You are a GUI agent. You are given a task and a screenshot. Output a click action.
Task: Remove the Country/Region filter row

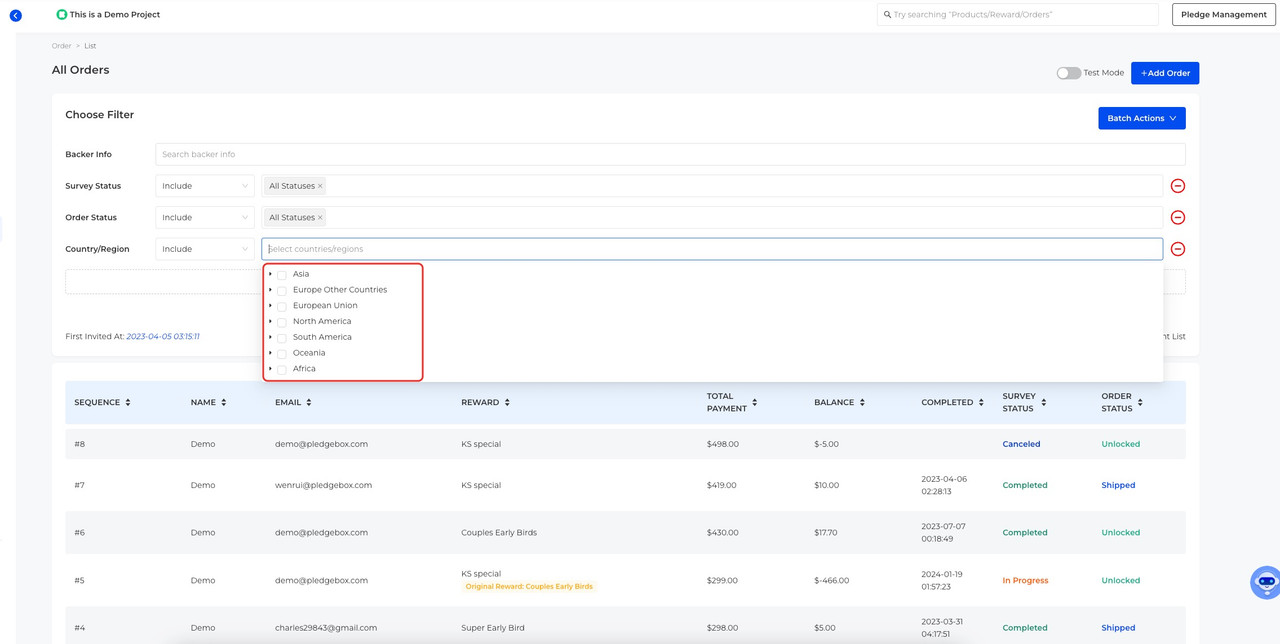tap(1178, 249)
